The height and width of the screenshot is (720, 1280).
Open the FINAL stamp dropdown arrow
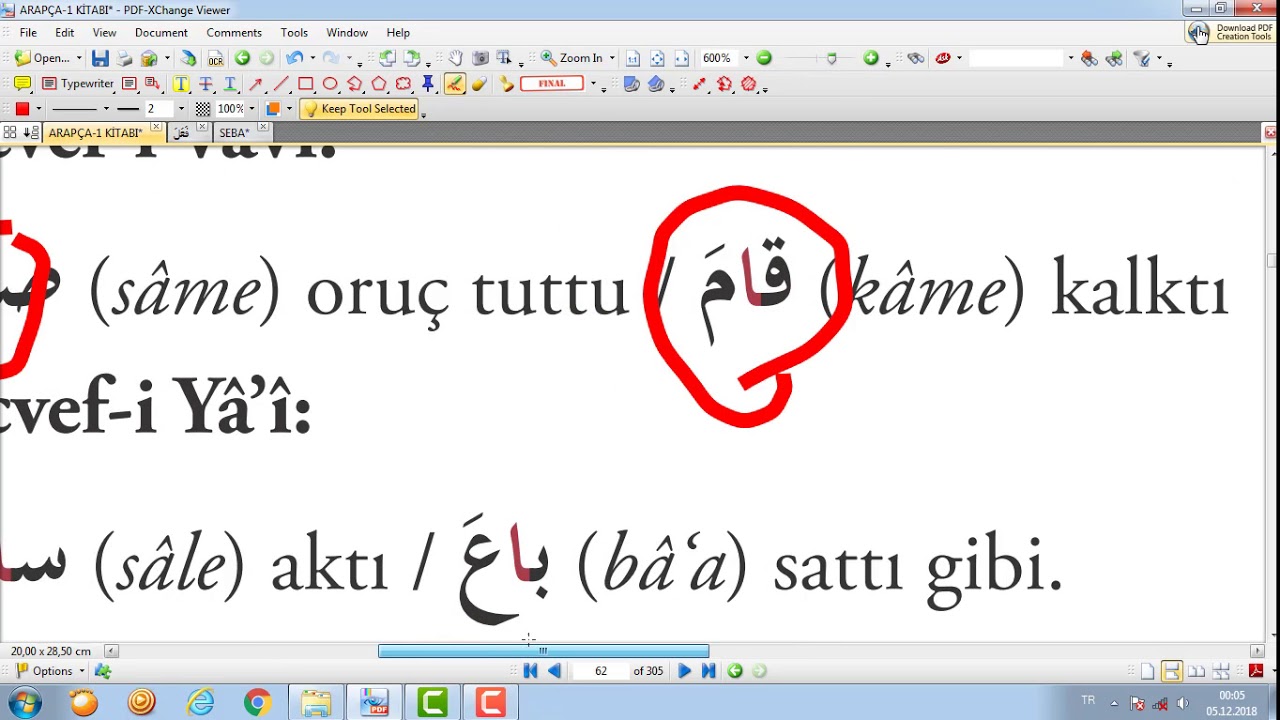click(x=593, y=84)
